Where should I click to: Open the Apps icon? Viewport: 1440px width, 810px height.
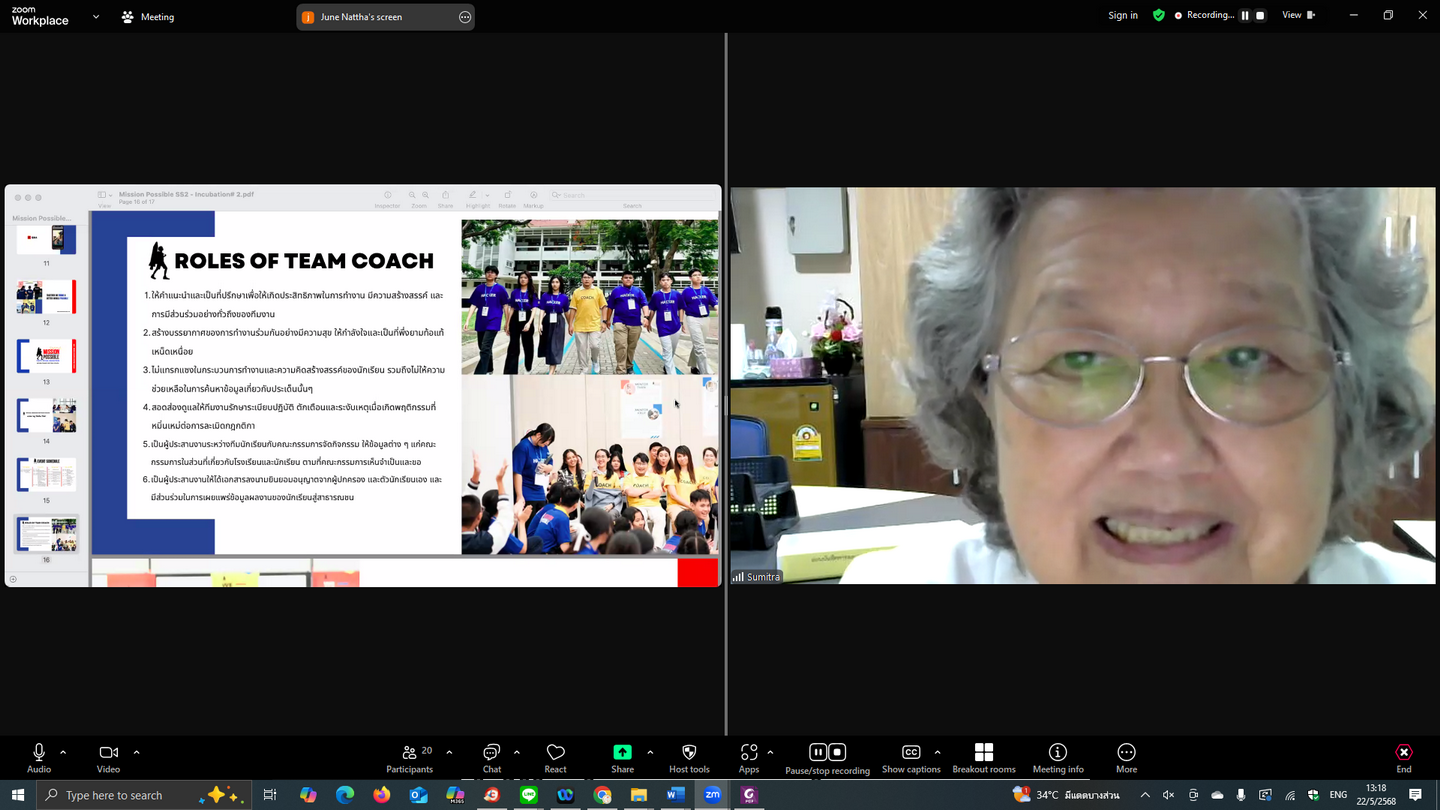tap(749, 758)
